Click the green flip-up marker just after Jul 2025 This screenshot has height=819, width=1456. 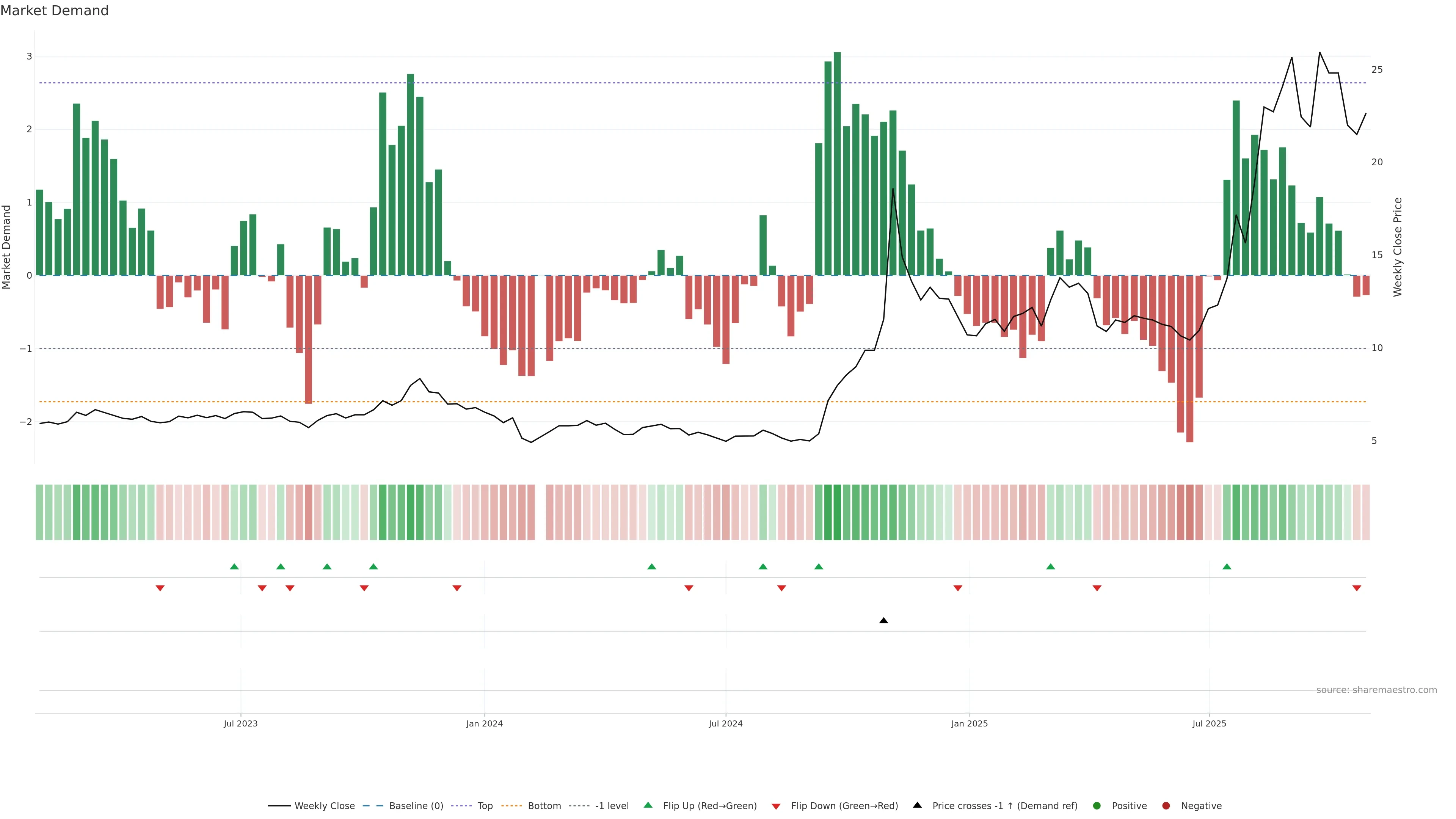1227,566
